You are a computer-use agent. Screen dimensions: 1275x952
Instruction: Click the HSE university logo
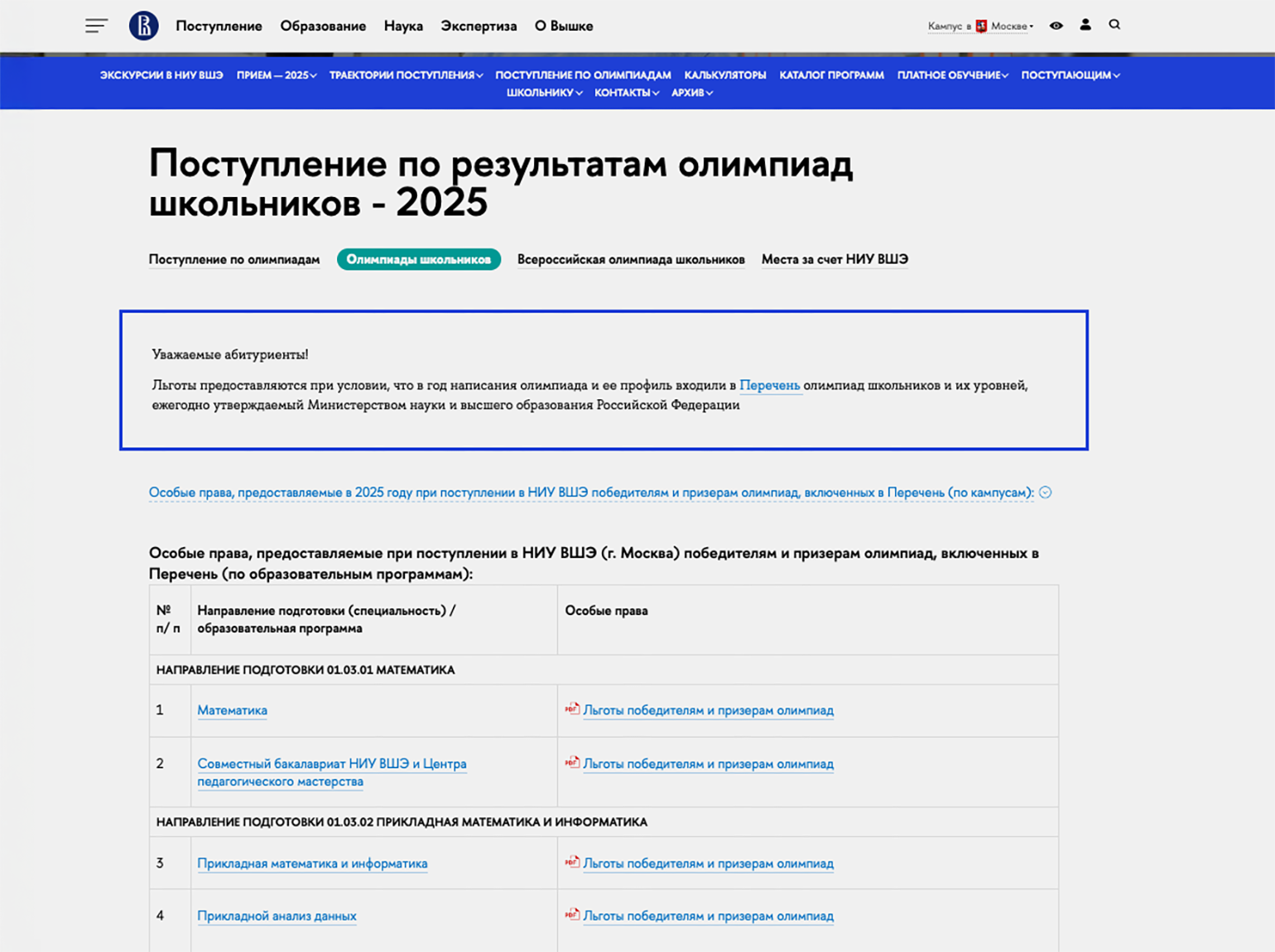click(143, 26)
